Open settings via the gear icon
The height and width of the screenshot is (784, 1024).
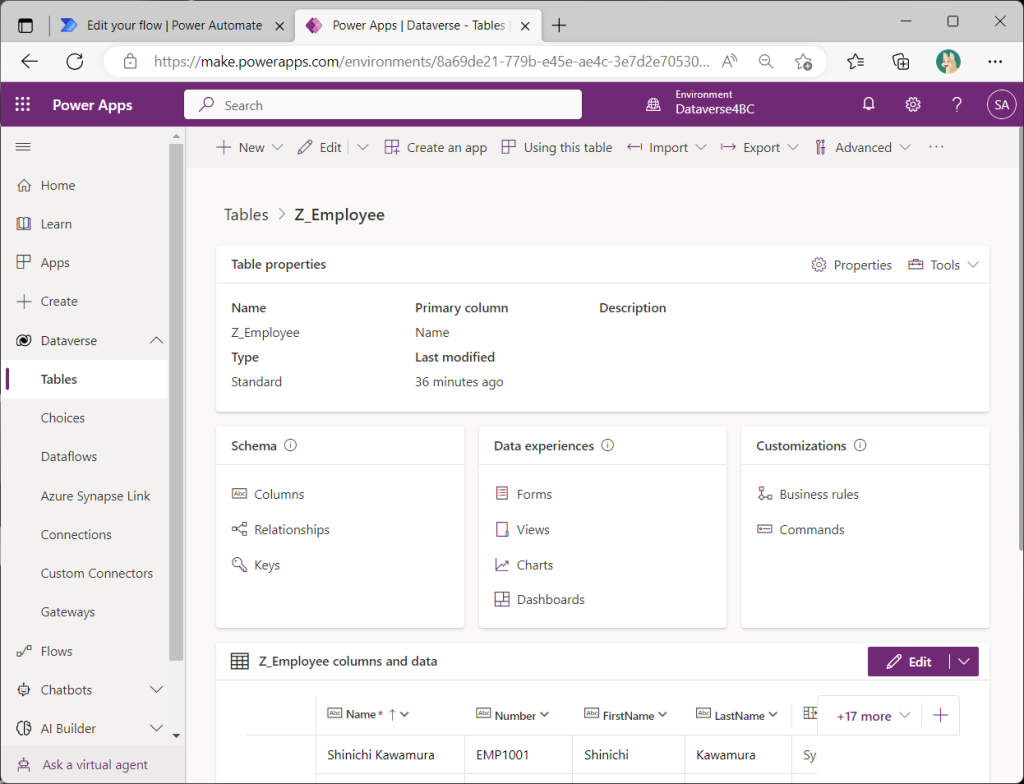(912, 105)
